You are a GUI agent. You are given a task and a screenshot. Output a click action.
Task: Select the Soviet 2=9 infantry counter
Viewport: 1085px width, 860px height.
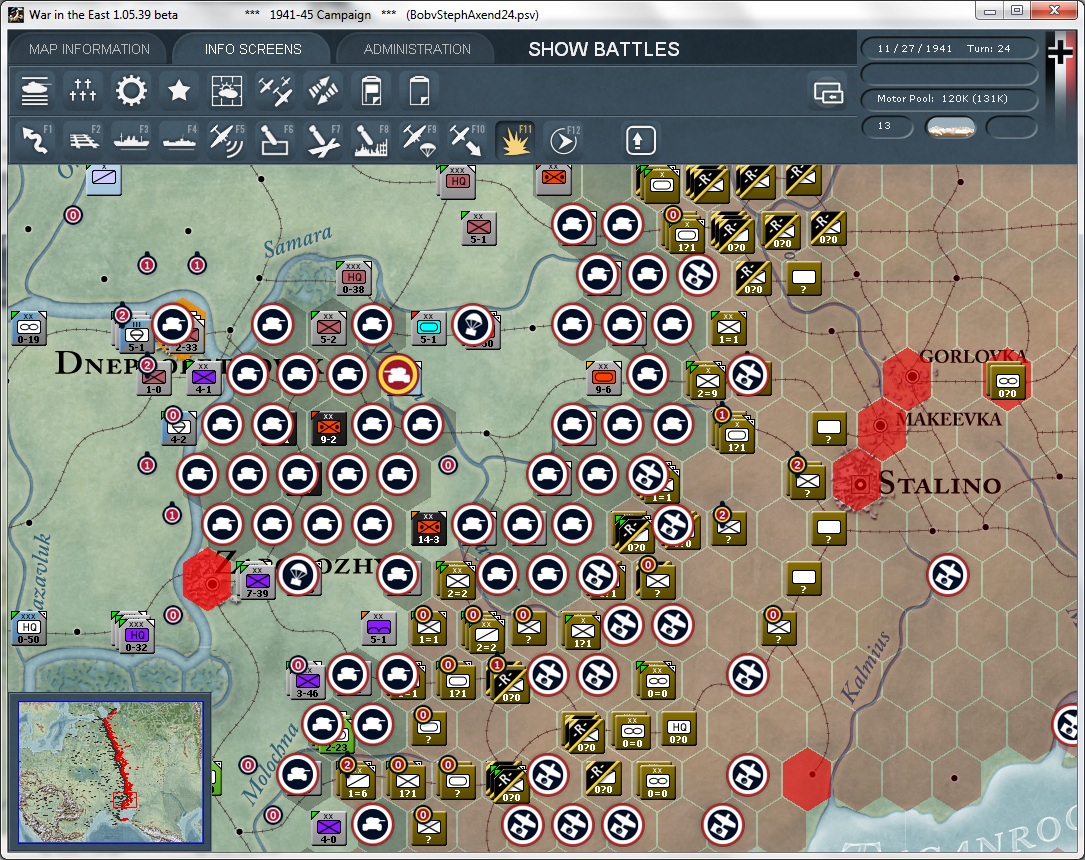coord(707,382)
